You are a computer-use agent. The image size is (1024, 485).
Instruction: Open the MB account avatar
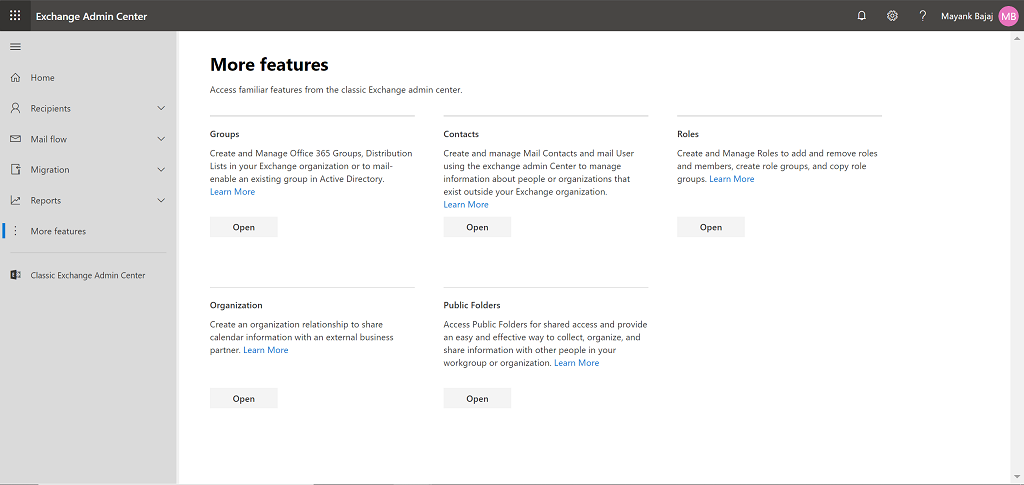tap(1008, 16)
